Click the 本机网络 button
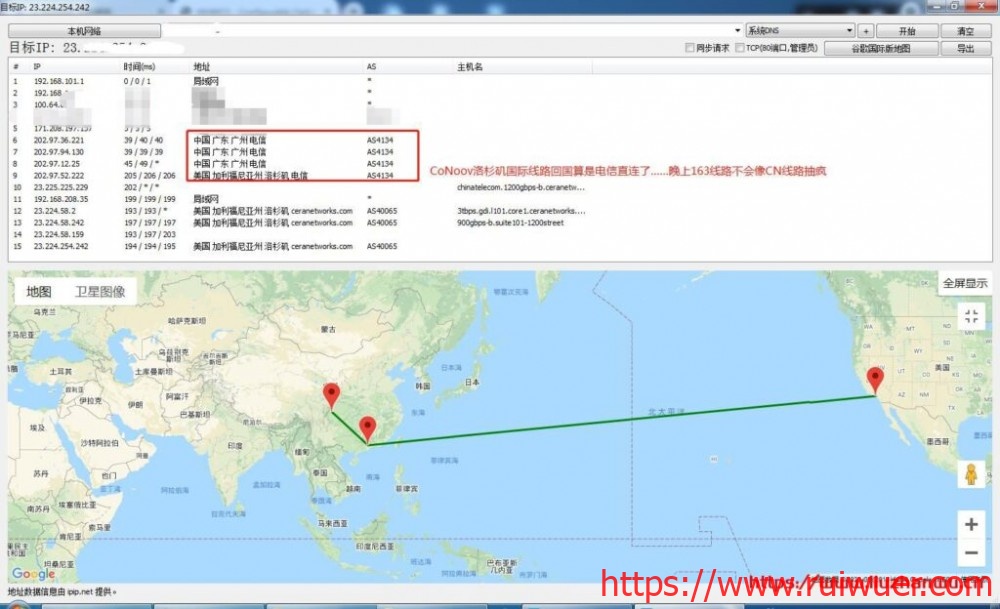The width and height of the screenshot is (1000, 609). 84,32
